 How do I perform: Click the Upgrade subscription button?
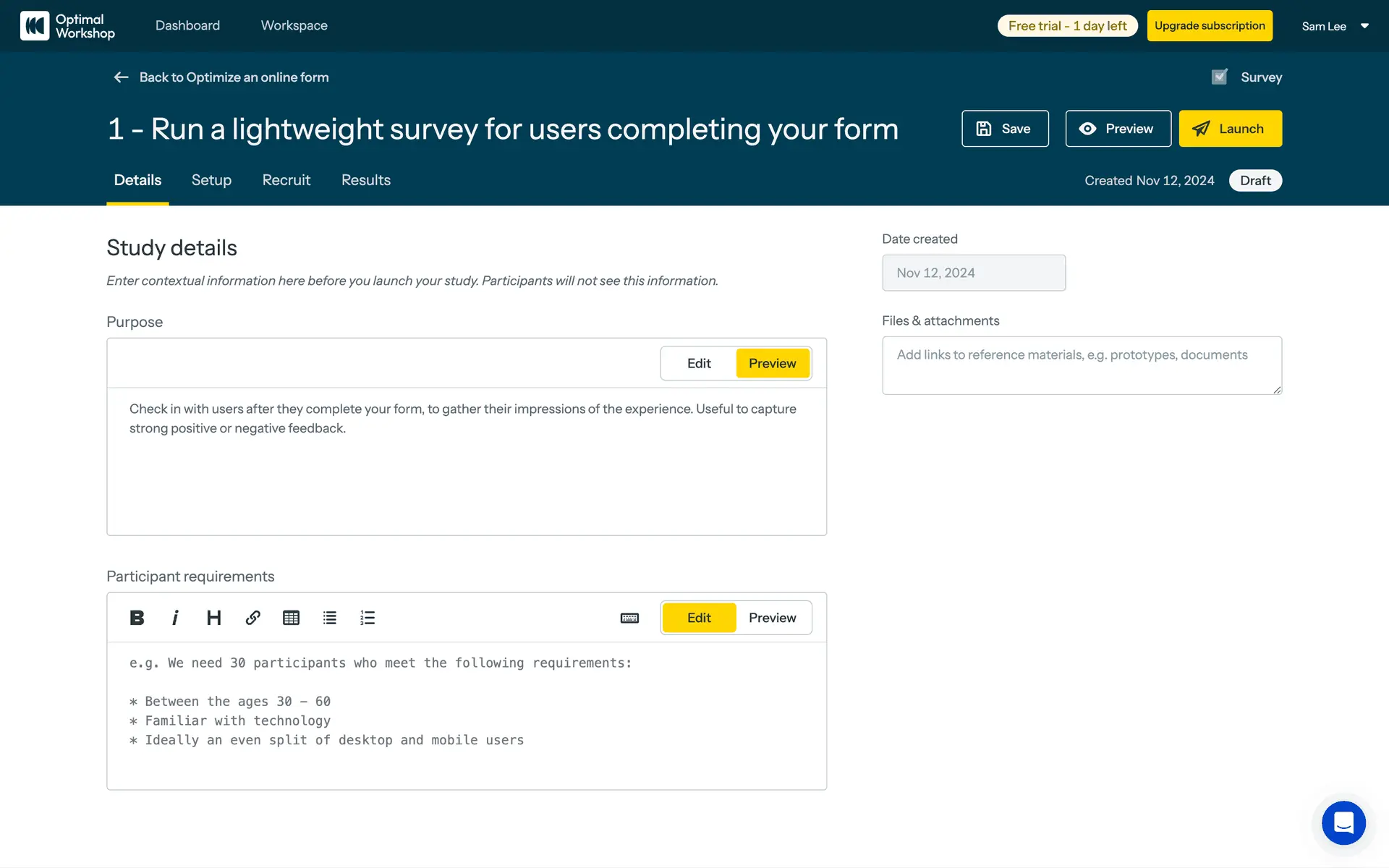click(x=1210, y=26)
